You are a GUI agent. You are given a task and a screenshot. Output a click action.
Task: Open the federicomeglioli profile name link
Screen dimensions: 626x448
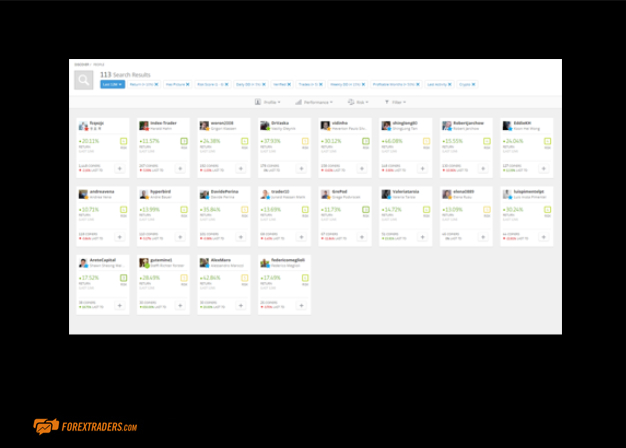pos(288,260)
